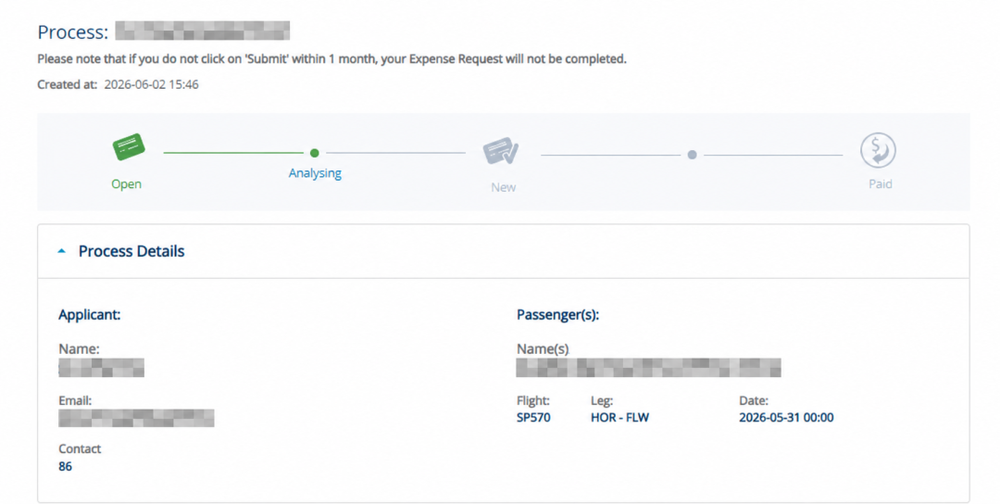Click the Paid dollar coin icon
This screenshot has height=504, width=1000.
click(x=878, y=151)
